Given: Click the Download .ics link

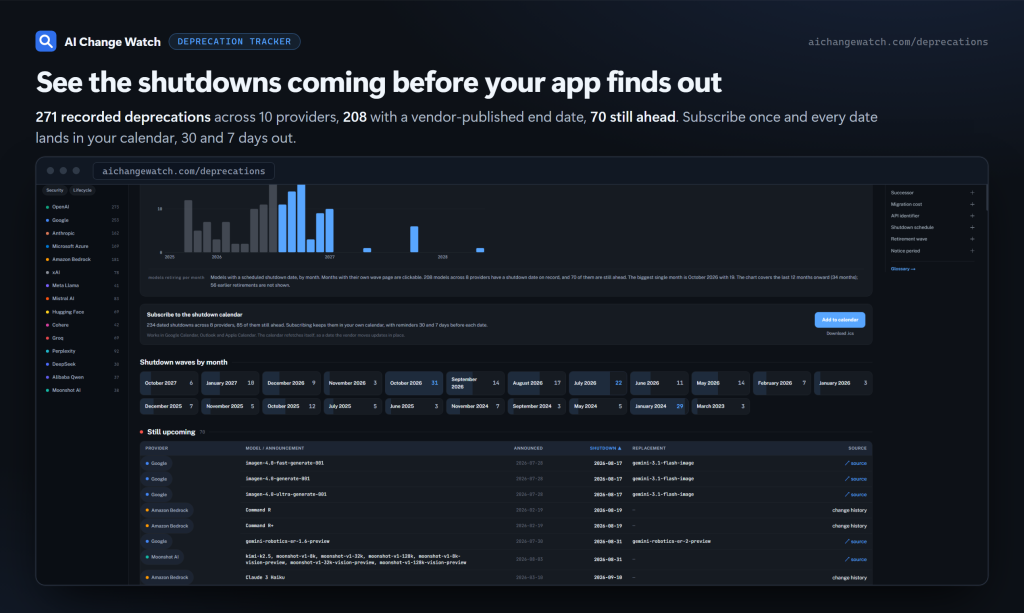Looking at the screenshot, I should (x=840, y=334).
